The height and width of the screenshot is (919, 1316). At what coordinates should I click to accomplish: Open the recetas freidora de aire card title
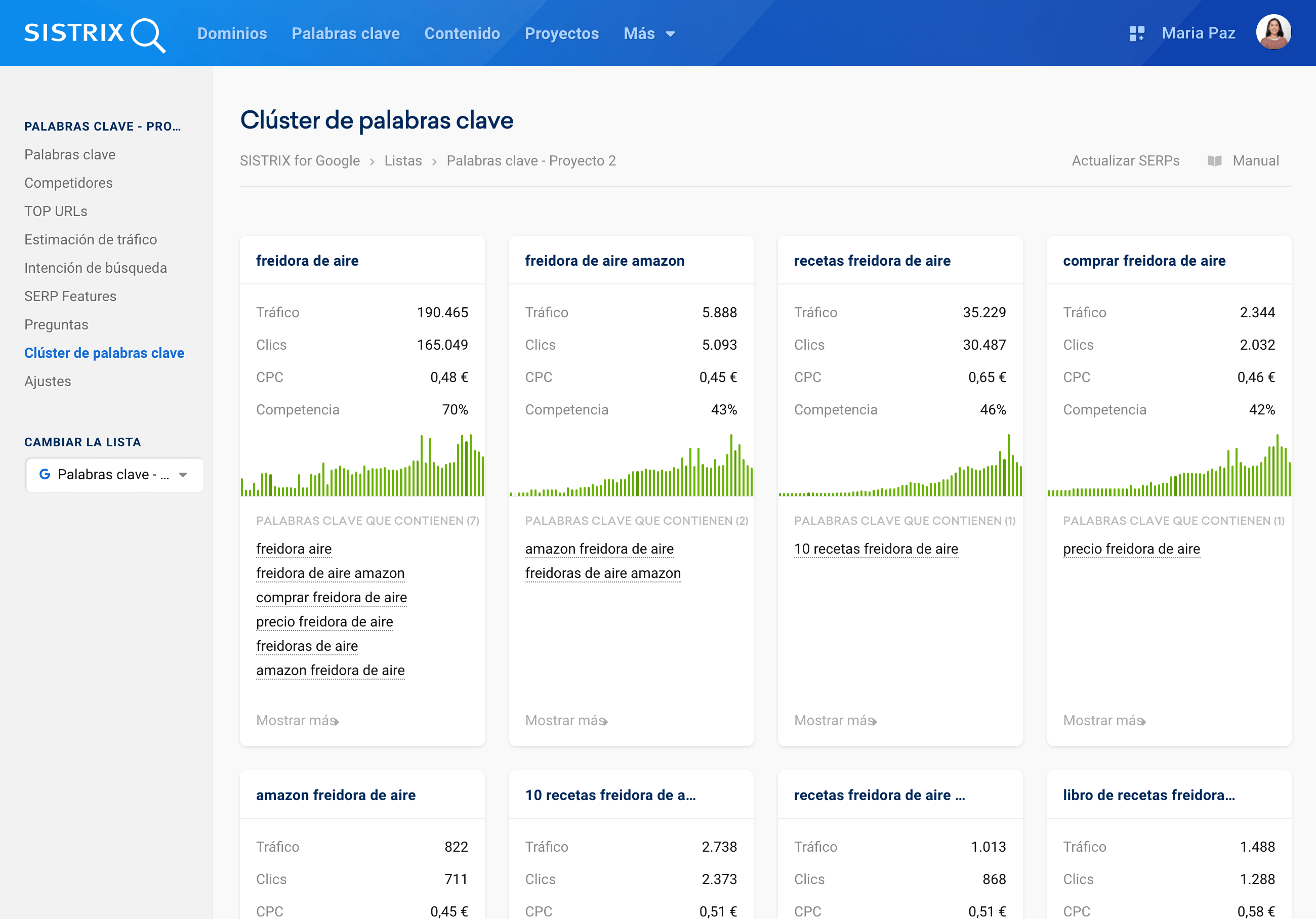coord(872,261)
